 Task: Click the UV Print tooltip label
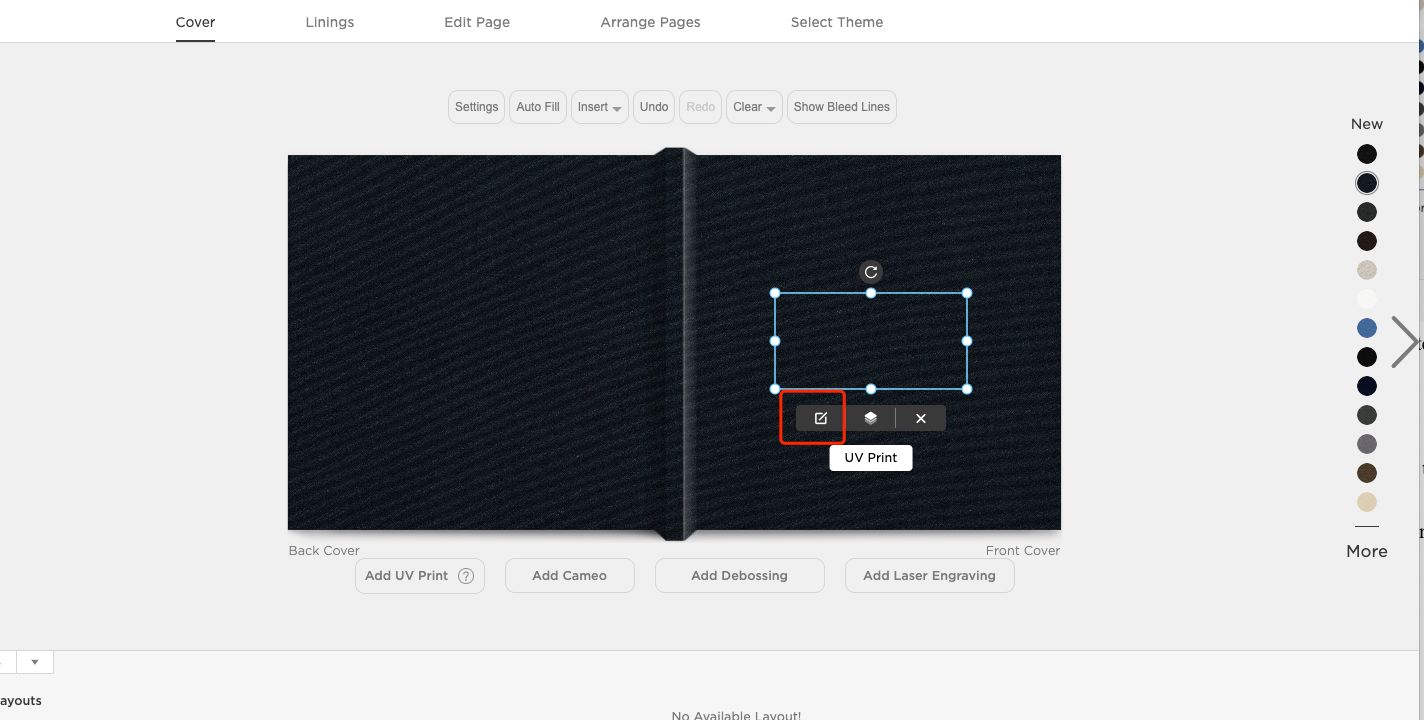[871, 458]
